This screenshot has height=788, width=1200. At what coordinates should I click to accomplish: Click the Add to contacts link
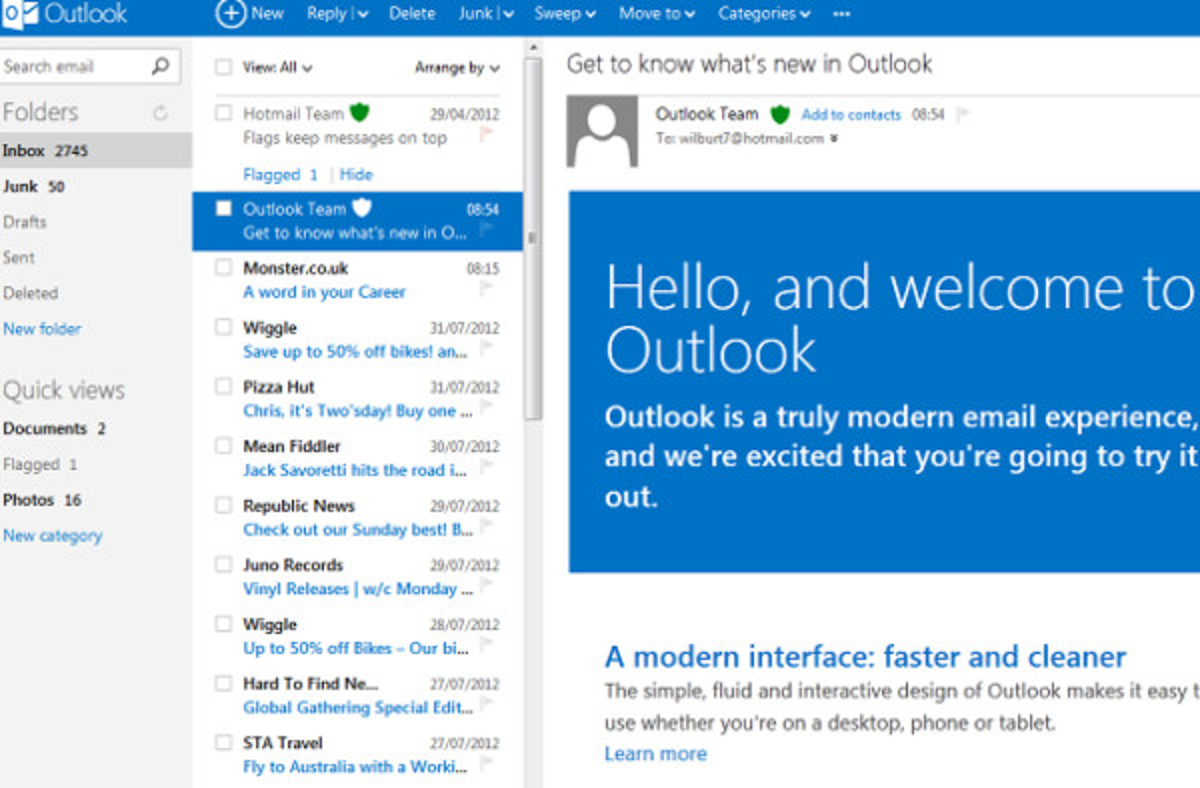coord(851,115)
